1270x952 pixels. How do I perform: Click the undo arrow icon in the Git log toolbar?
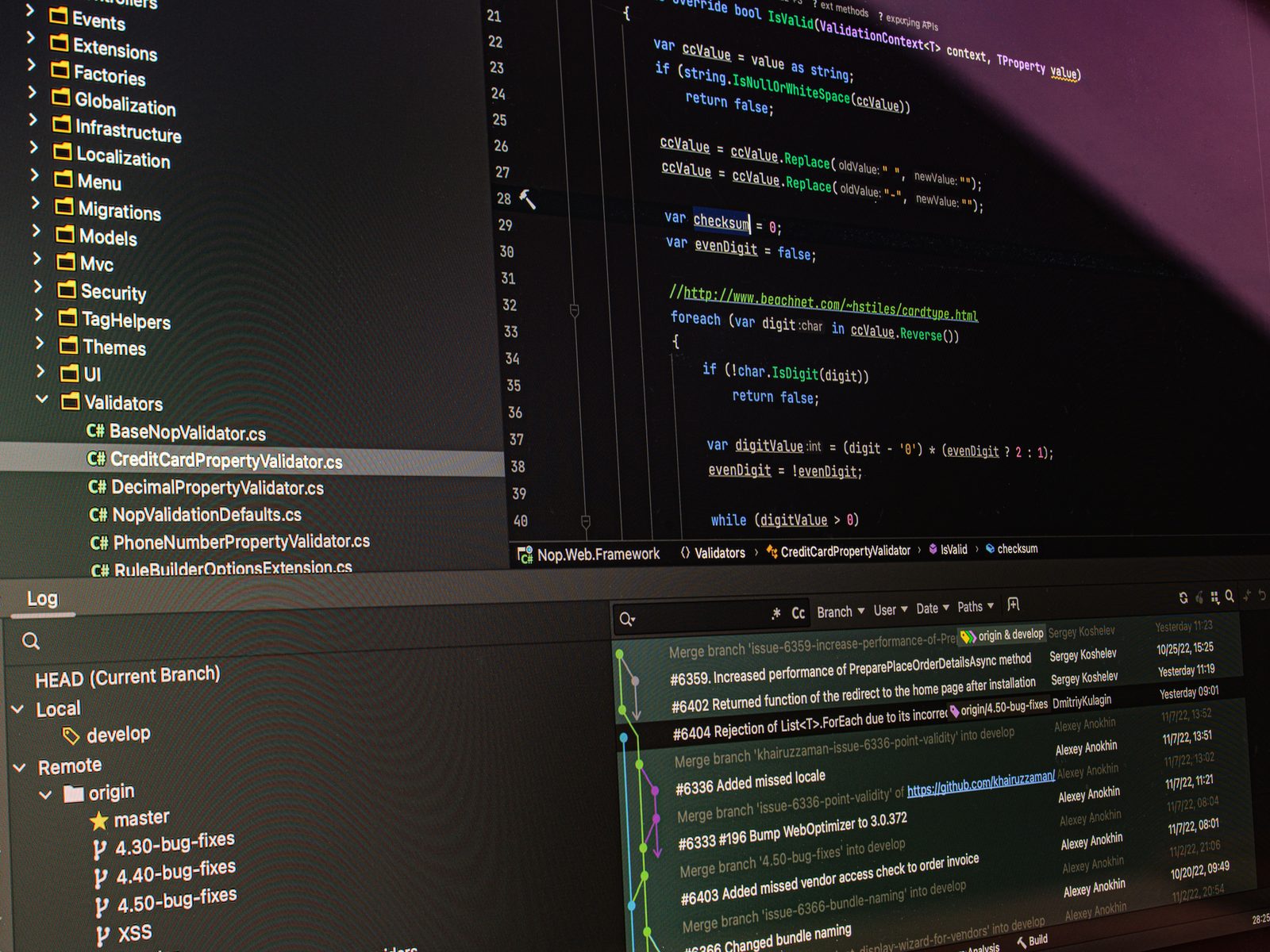point(1262,595)
